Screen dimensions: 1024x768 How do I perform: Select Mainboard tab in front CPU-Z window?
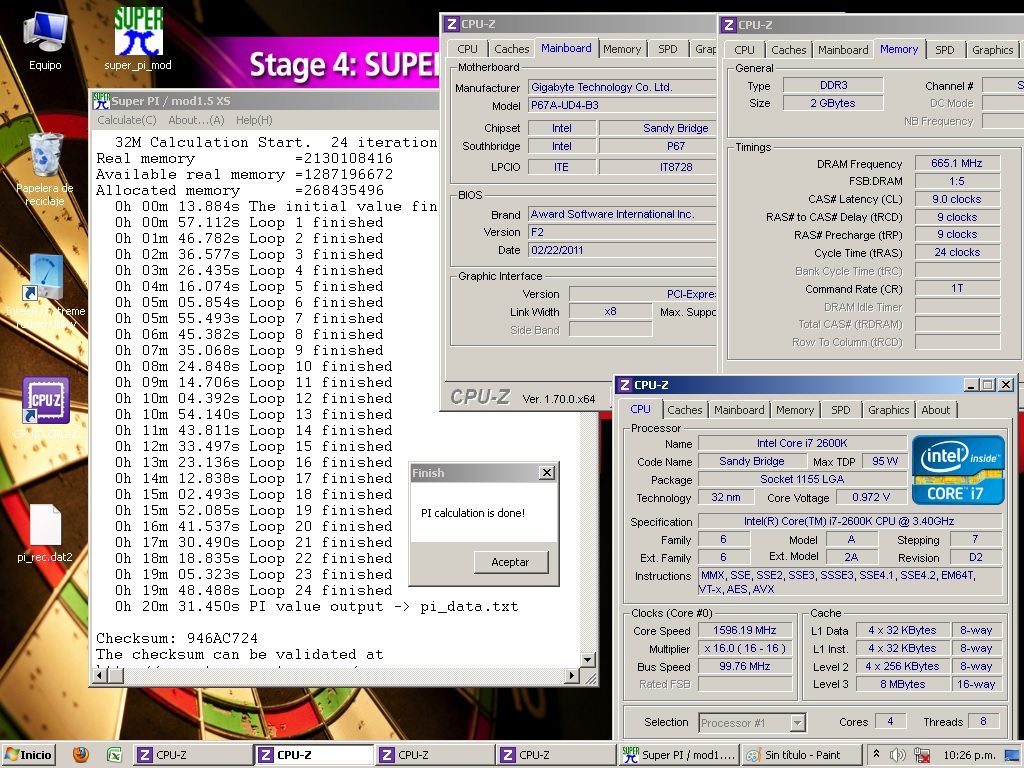739,410
